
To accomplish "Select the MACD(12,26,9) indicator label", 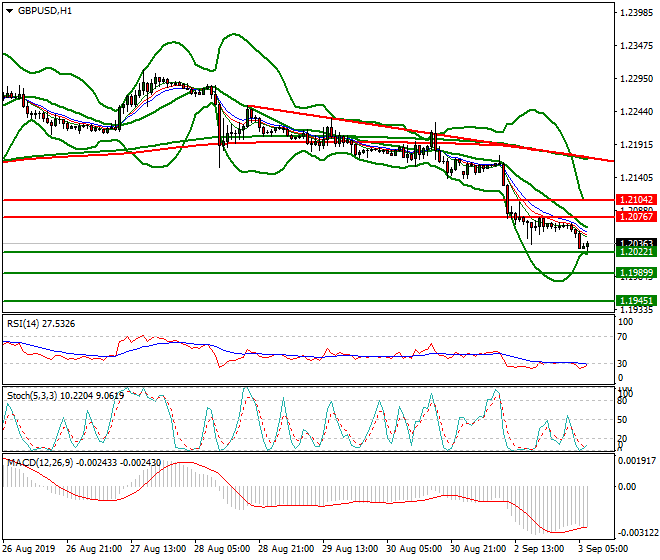I will 84,463.
